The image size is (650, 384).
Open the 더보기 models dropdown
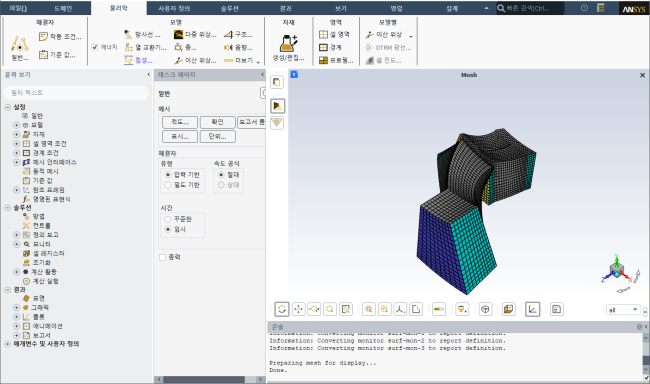[x=242, y=61]
